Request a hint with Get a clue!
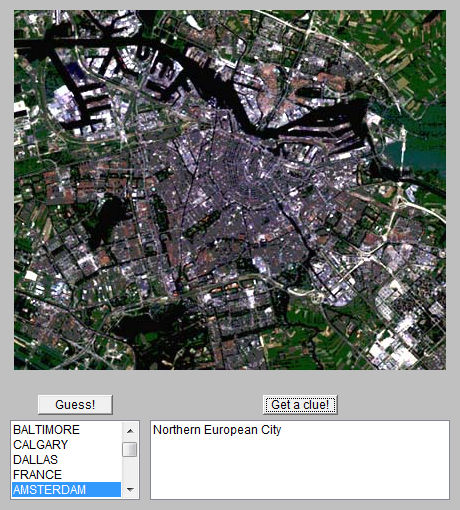 (300, 405)
